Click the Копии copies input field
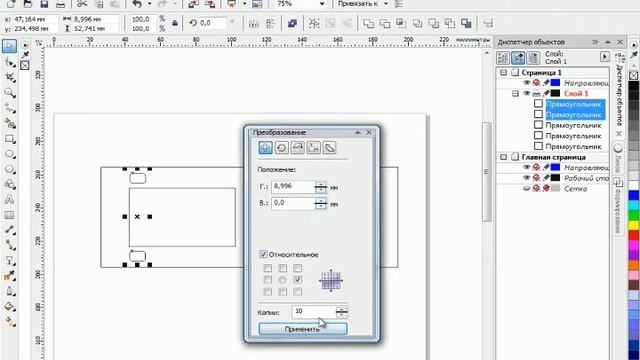 (x=314, y=312)
